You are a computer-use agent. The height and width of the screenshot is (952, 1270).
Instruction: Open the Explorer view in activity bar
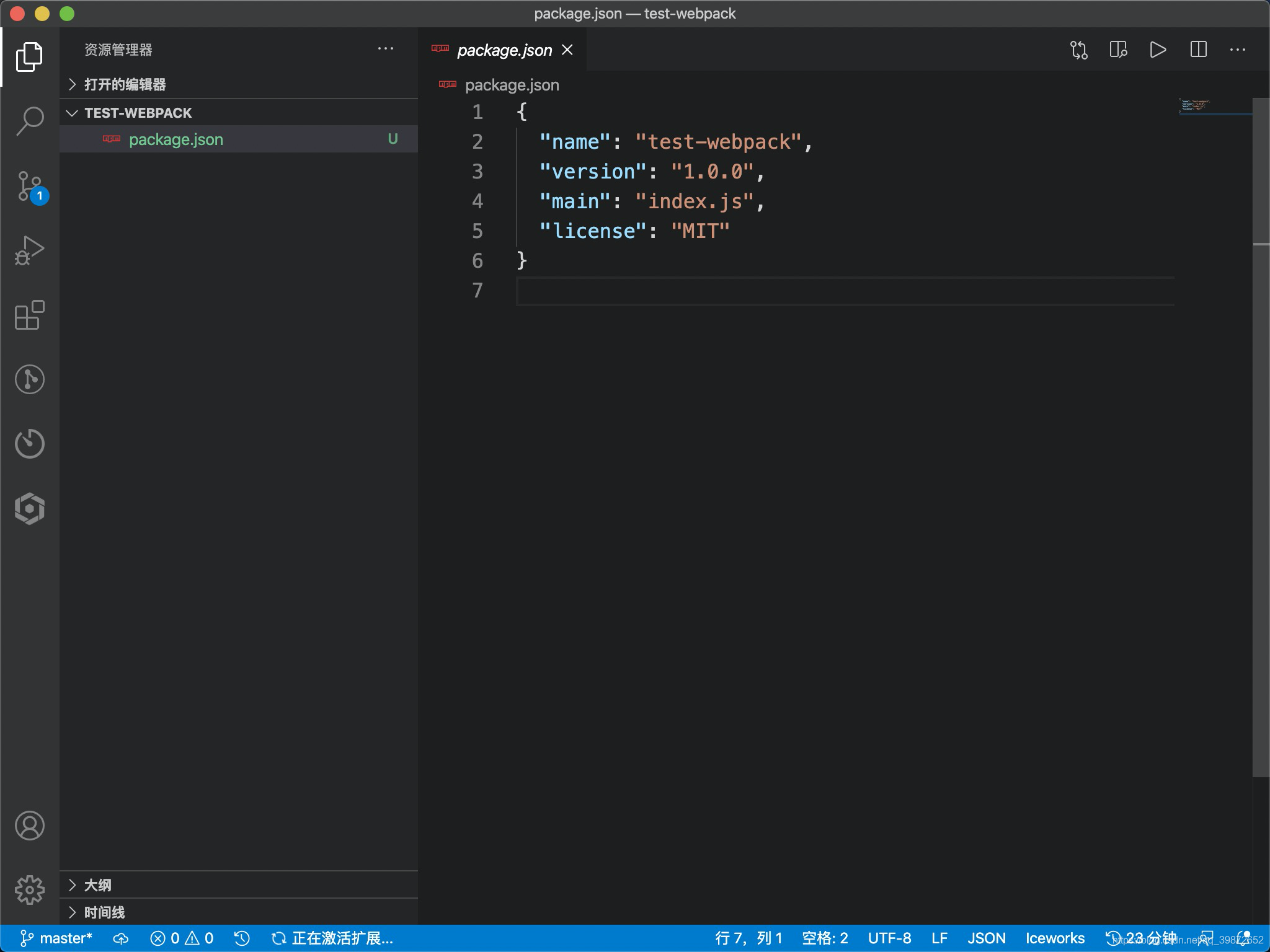click(x=29, y=56)
